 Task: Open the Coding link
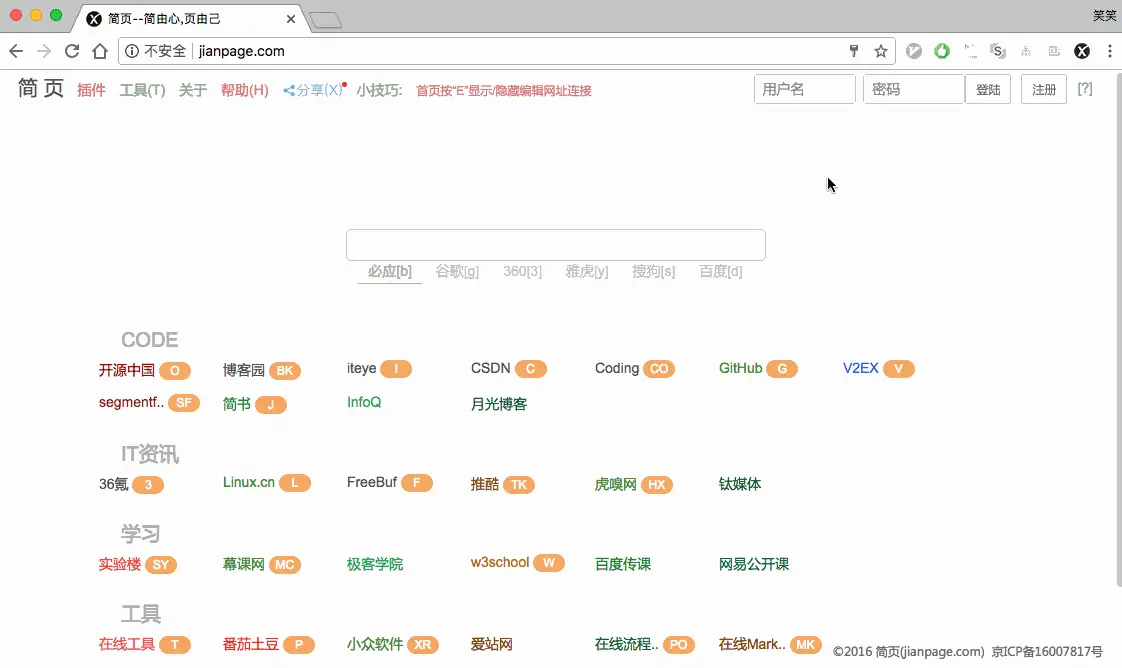click(x=617, y=368)
